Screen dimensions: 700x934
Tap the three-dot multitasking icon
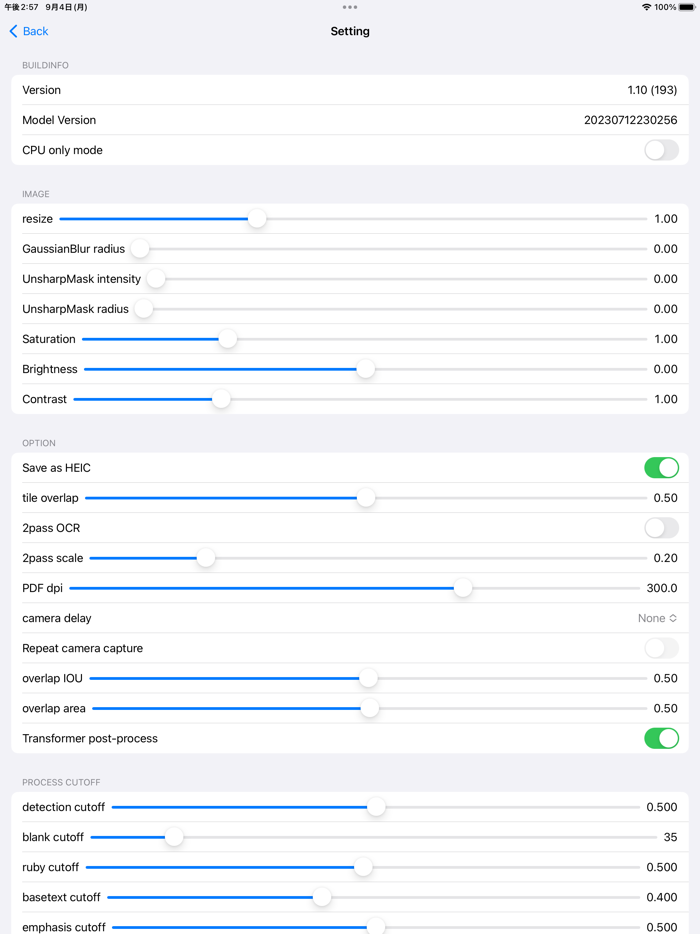pyautogui.click(x=350, y=7)
